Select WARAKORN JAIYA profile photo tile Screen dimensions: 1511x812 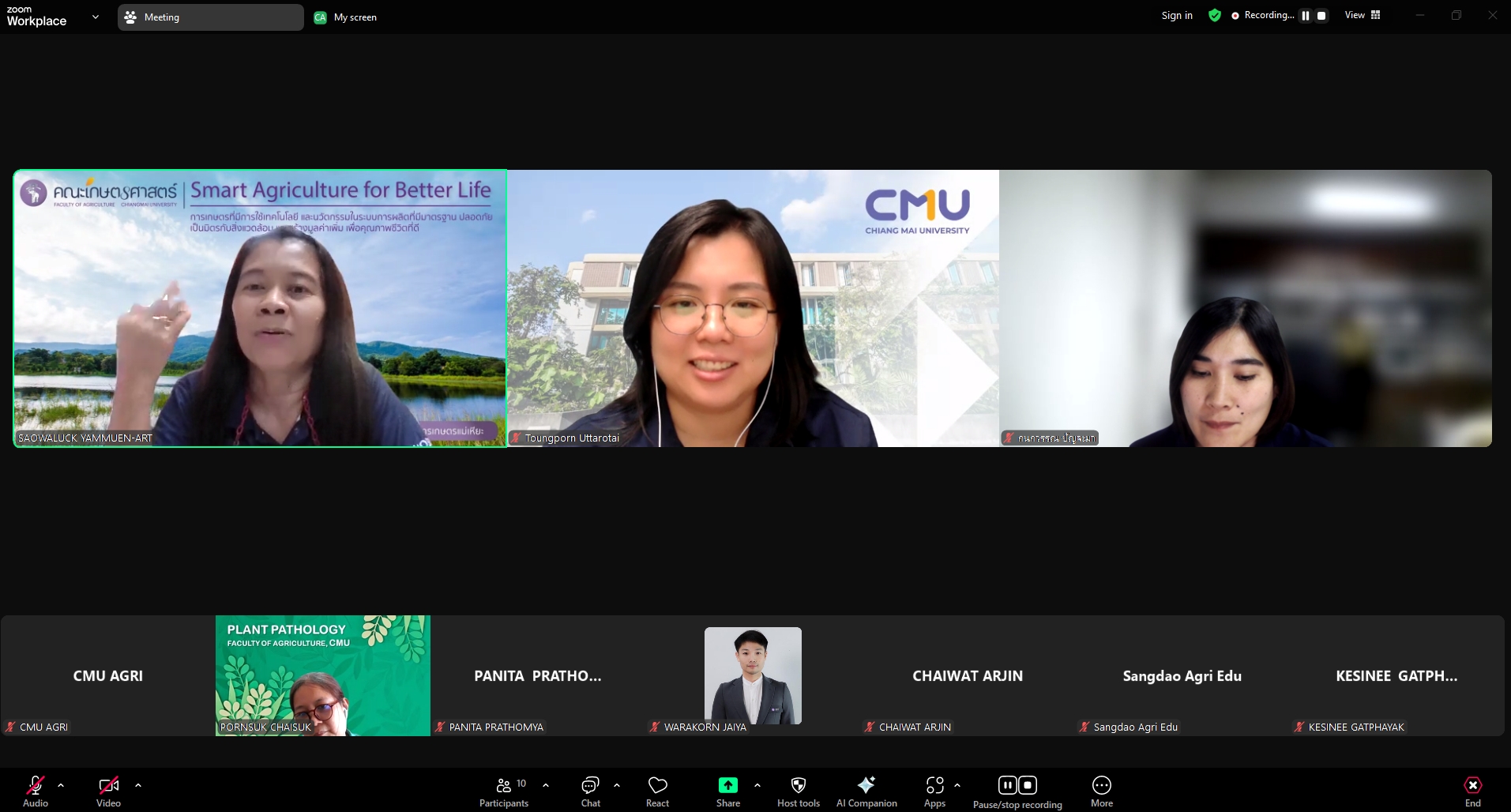click(753, 676)
